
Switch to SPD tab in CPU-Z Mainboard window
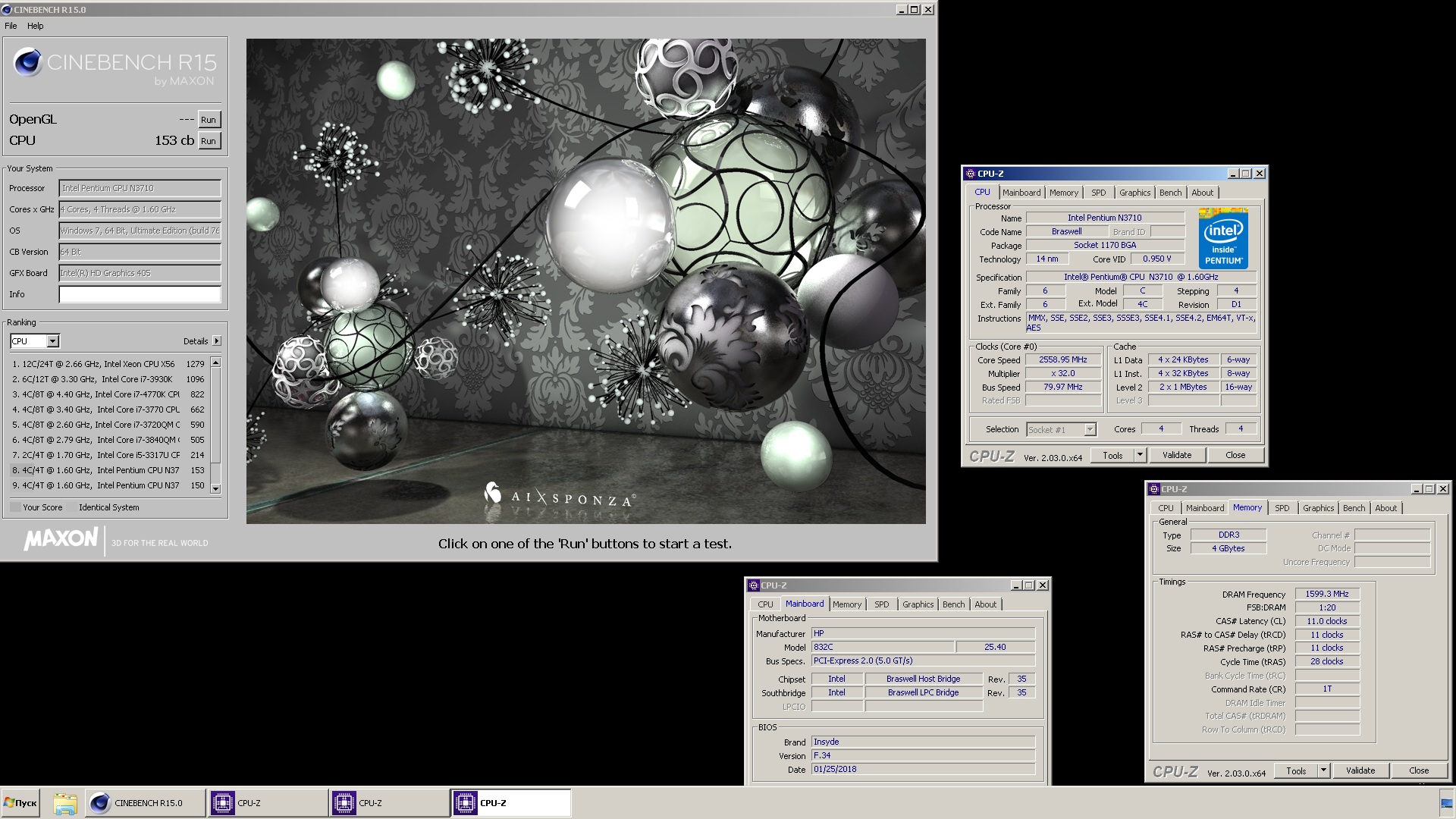(882, 604)
